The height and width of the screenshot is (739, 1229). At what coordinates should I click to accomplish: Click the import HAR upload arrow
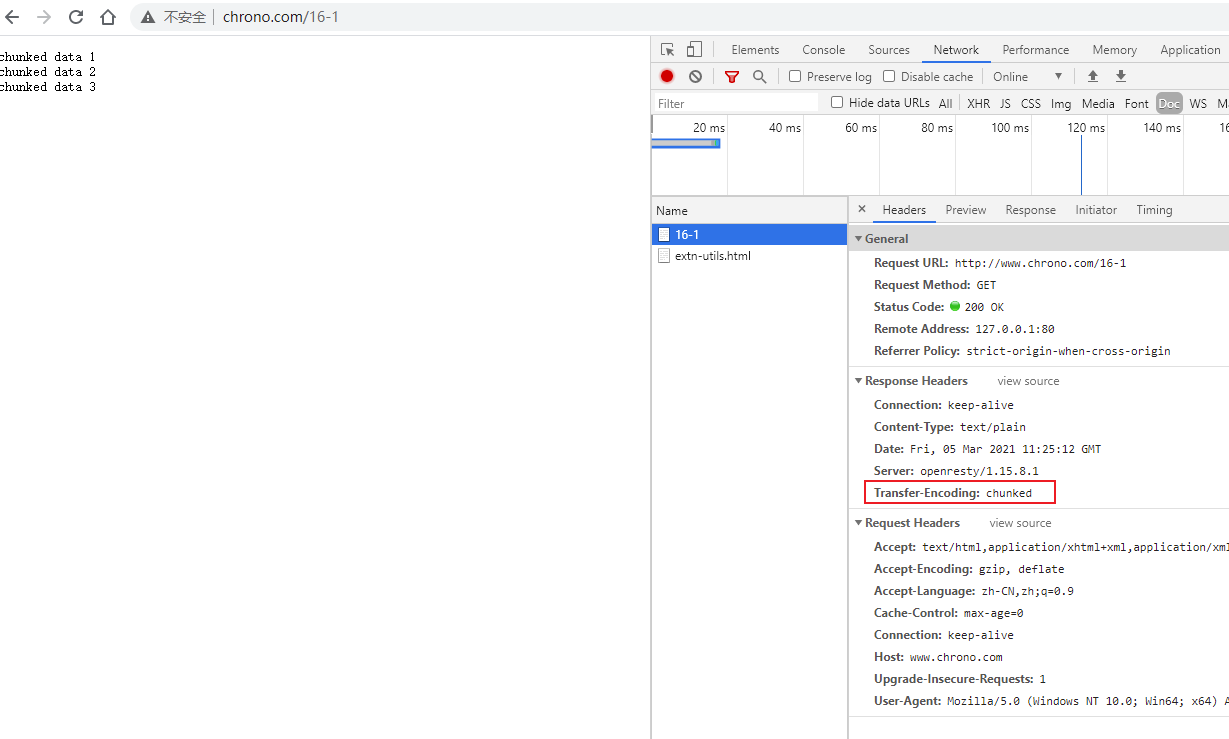(x=1093, y=76)
